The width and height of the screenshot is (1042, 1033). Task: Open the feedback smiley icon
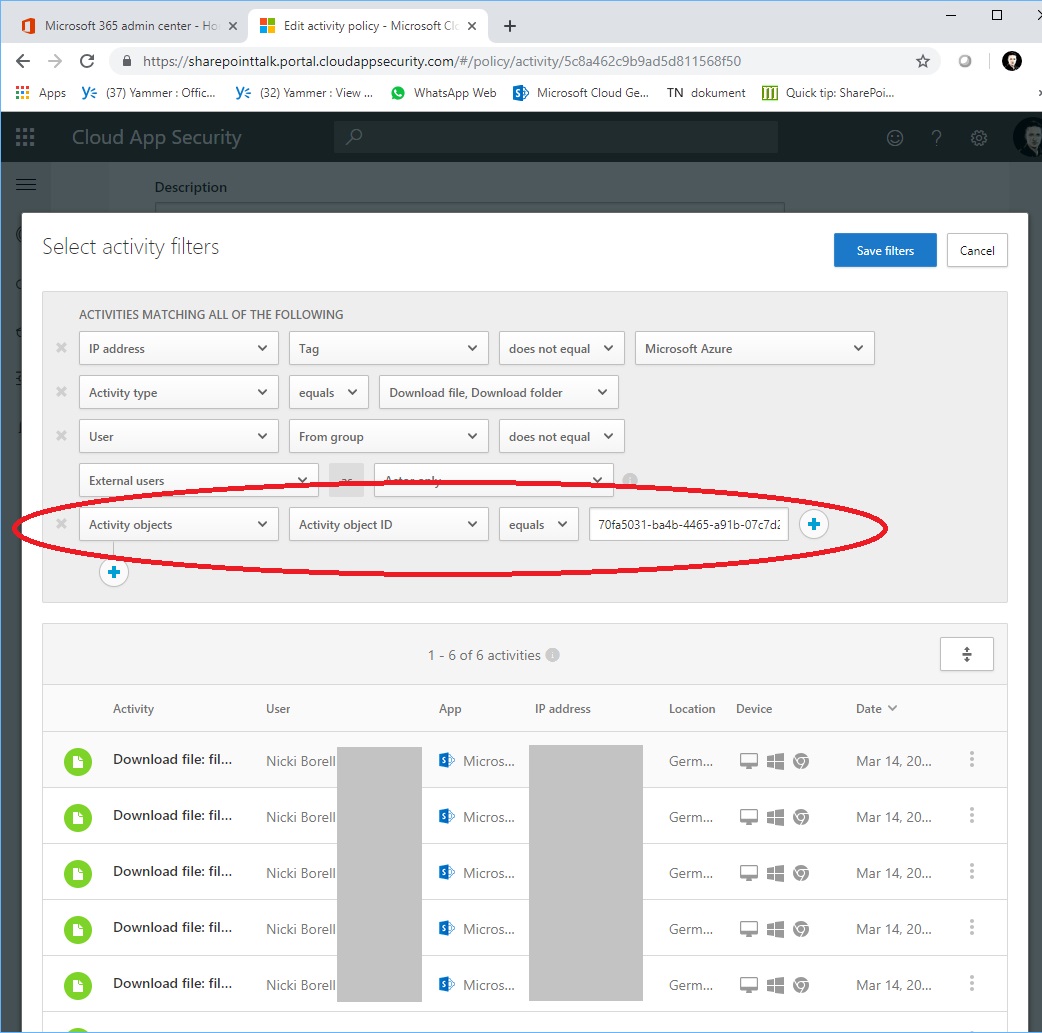click(x=895, y=138)
